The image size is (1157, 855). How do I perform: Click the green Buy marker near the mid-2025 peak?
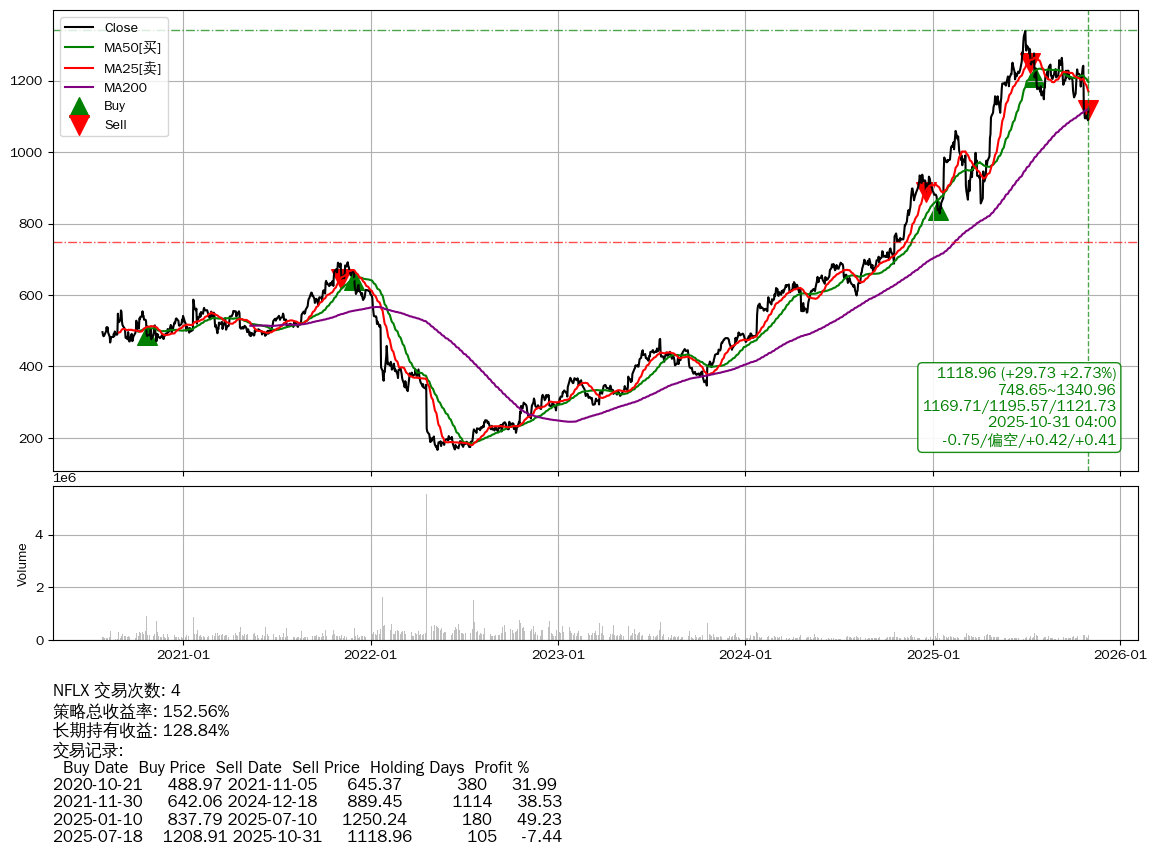click(1035, 77)
